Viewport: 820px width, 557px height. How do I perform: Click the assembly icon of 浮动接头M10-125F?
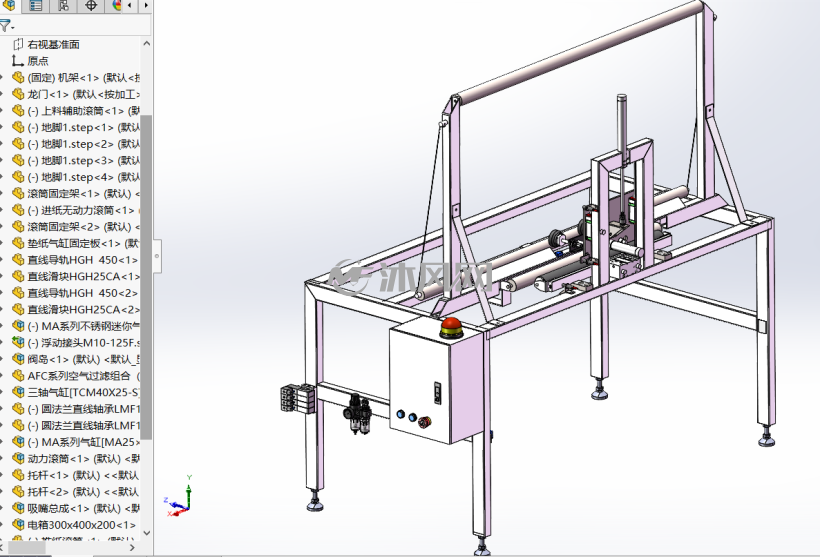click(x=18, y=343)
